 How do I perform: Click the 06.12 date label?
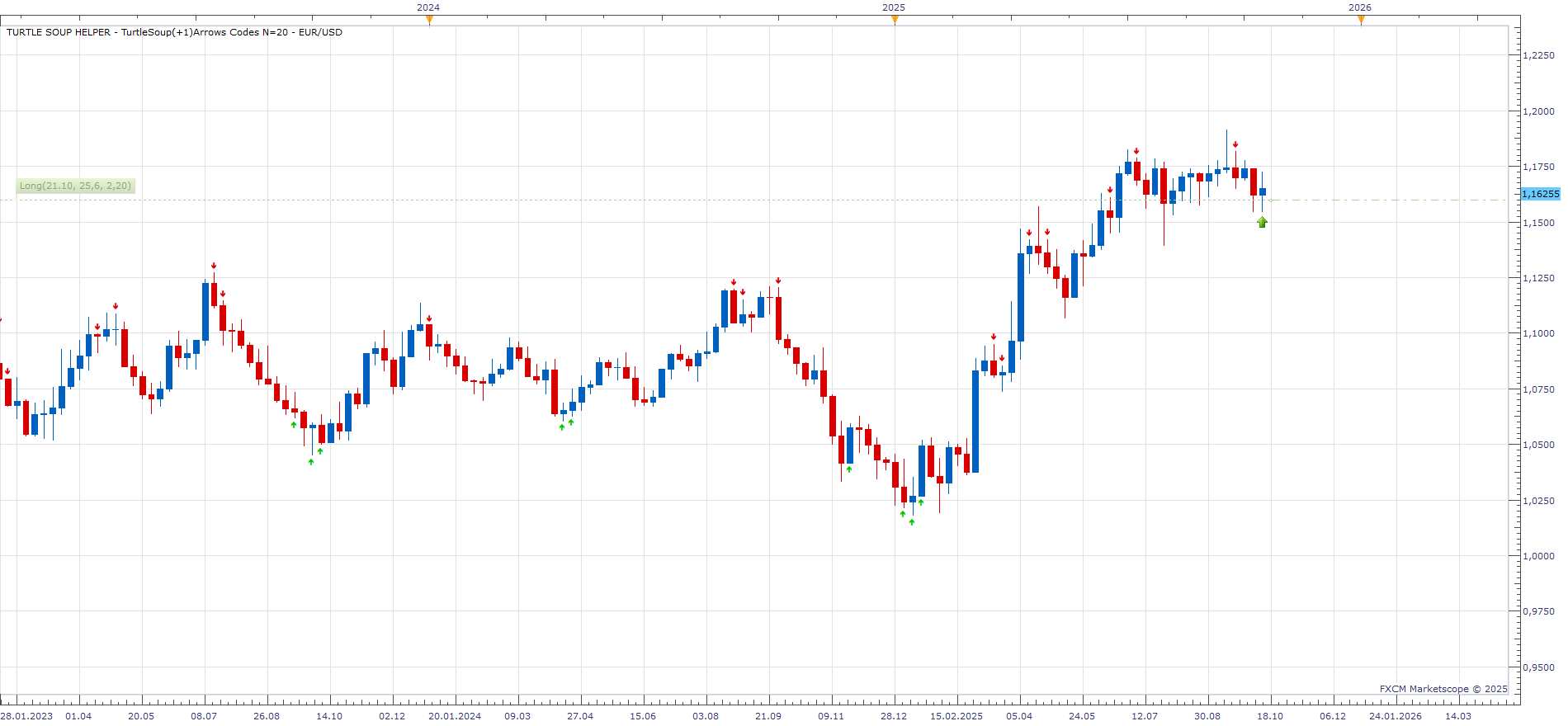coord(1333,716)
